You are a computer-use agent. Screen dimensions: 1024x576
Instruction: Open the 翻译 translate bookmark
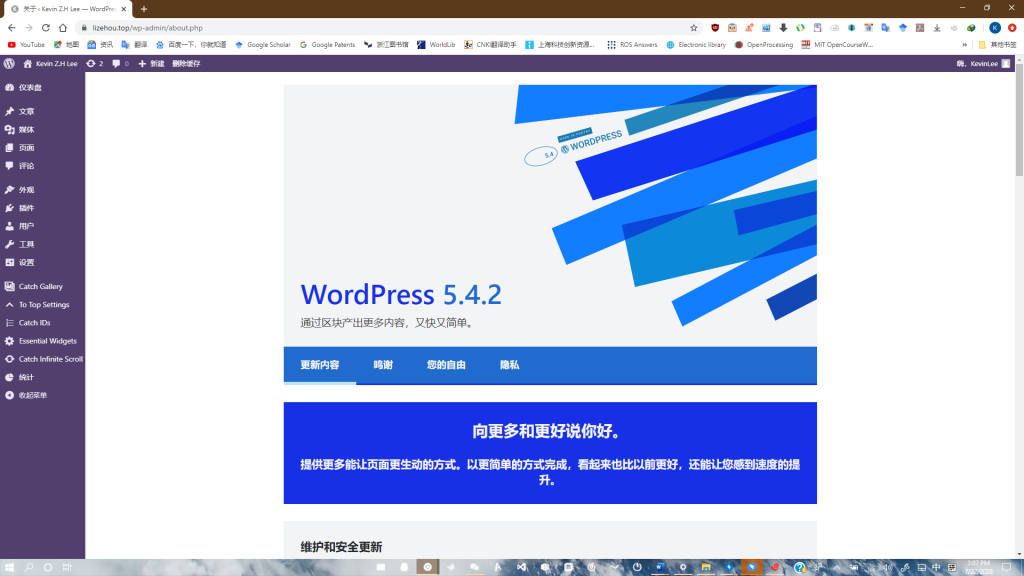[x=134, y=45]
